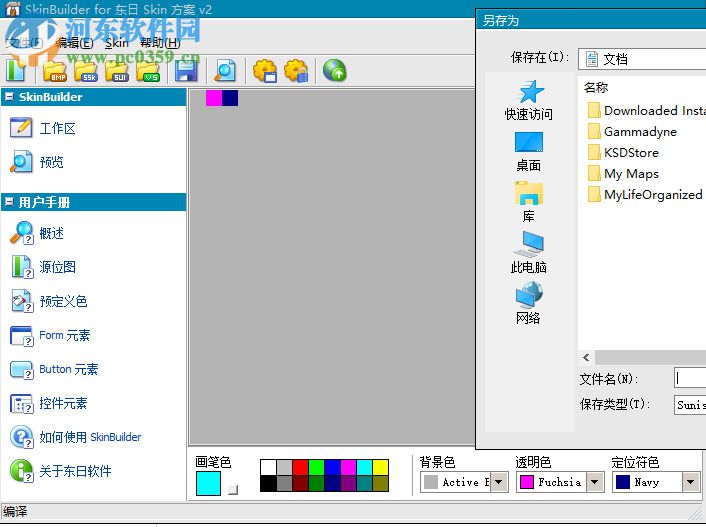Screen dimensions: 706x527
Task: Open a SUI file via toolbar folder
Action: [x=117, y=70]
